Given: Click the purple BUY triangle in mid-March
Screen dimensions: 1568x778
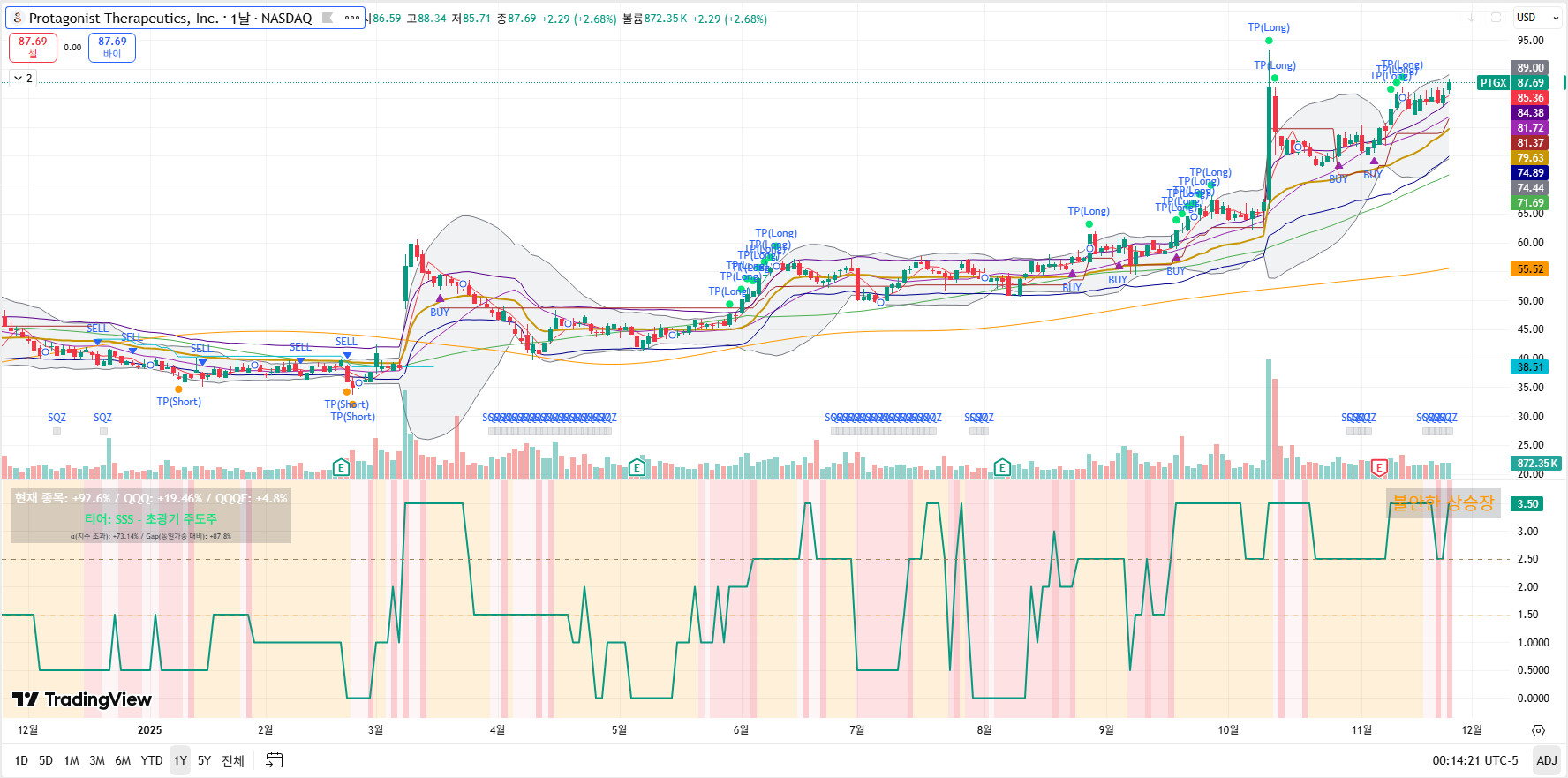Looking at the screenshot, I should click(440, 298).
